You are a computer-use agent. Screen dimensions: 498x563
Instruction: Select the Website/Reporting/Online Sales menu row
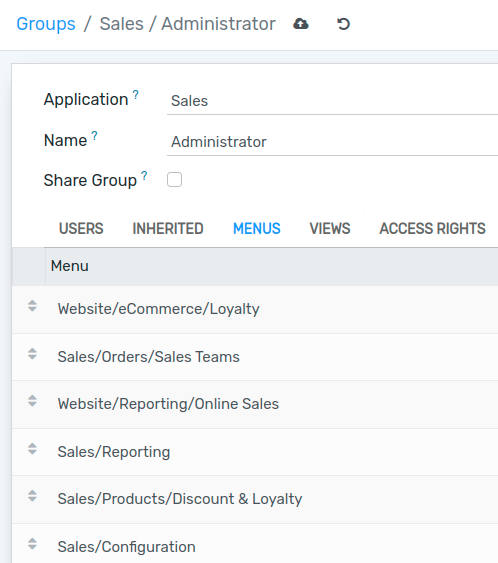click(x=255, y=404)
